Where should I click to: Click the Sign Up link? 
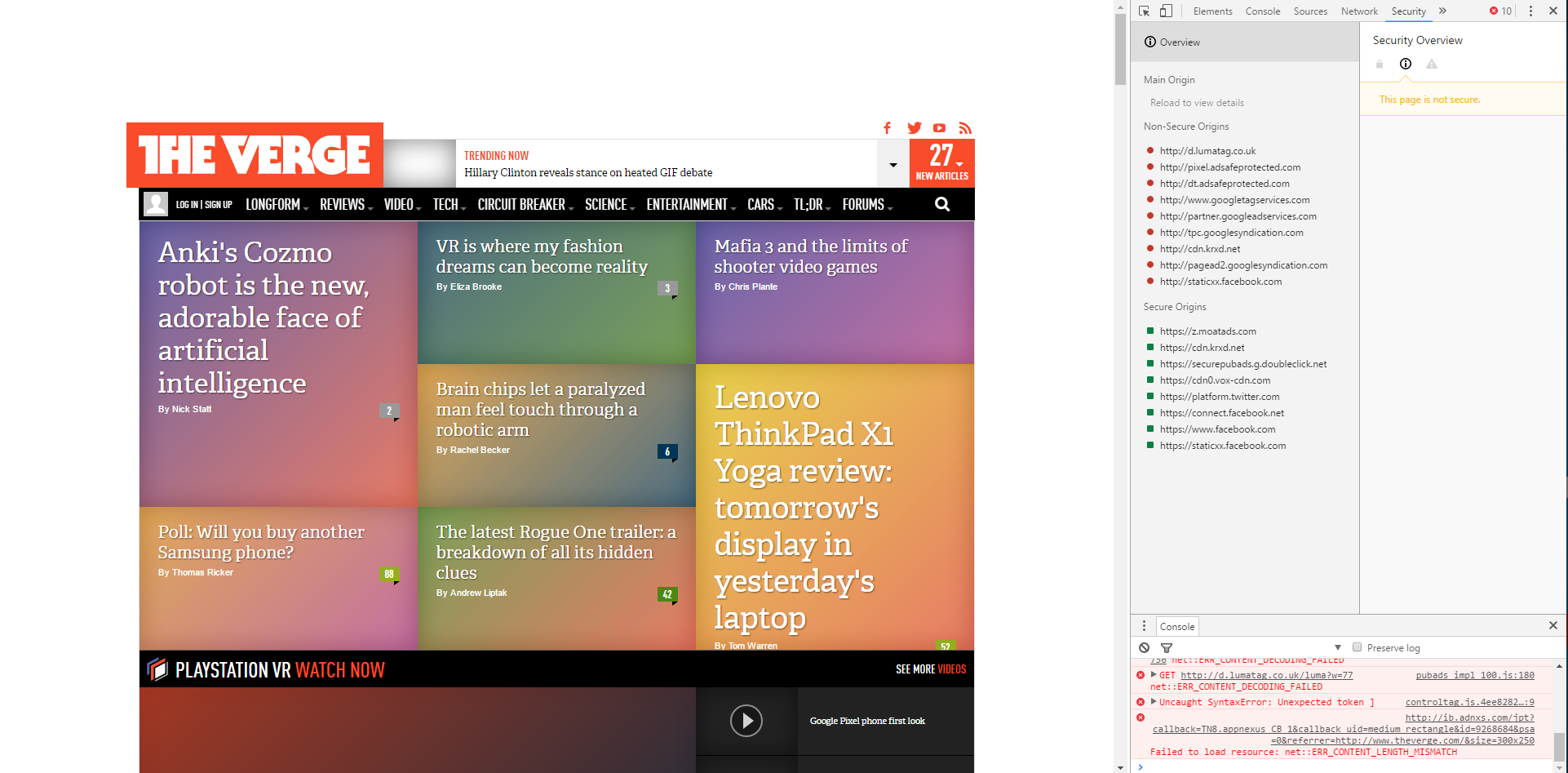(x=219, y=205)
